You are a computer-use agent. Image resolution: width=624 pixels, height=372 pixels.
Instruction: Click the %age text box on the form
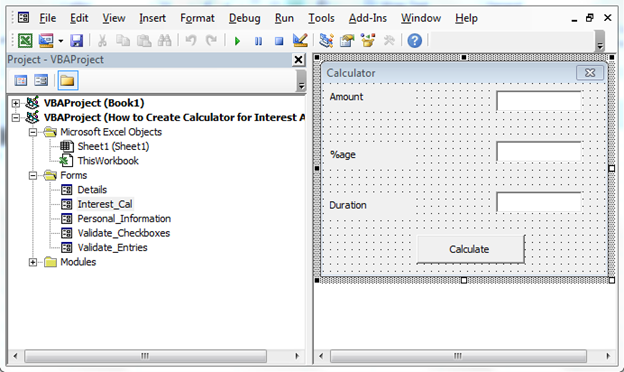coord(538,152)
